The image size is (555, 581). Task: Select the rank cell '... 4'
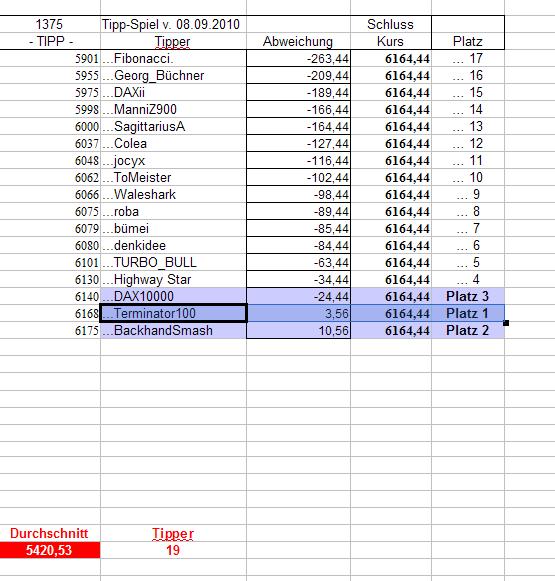pos(468,280)
